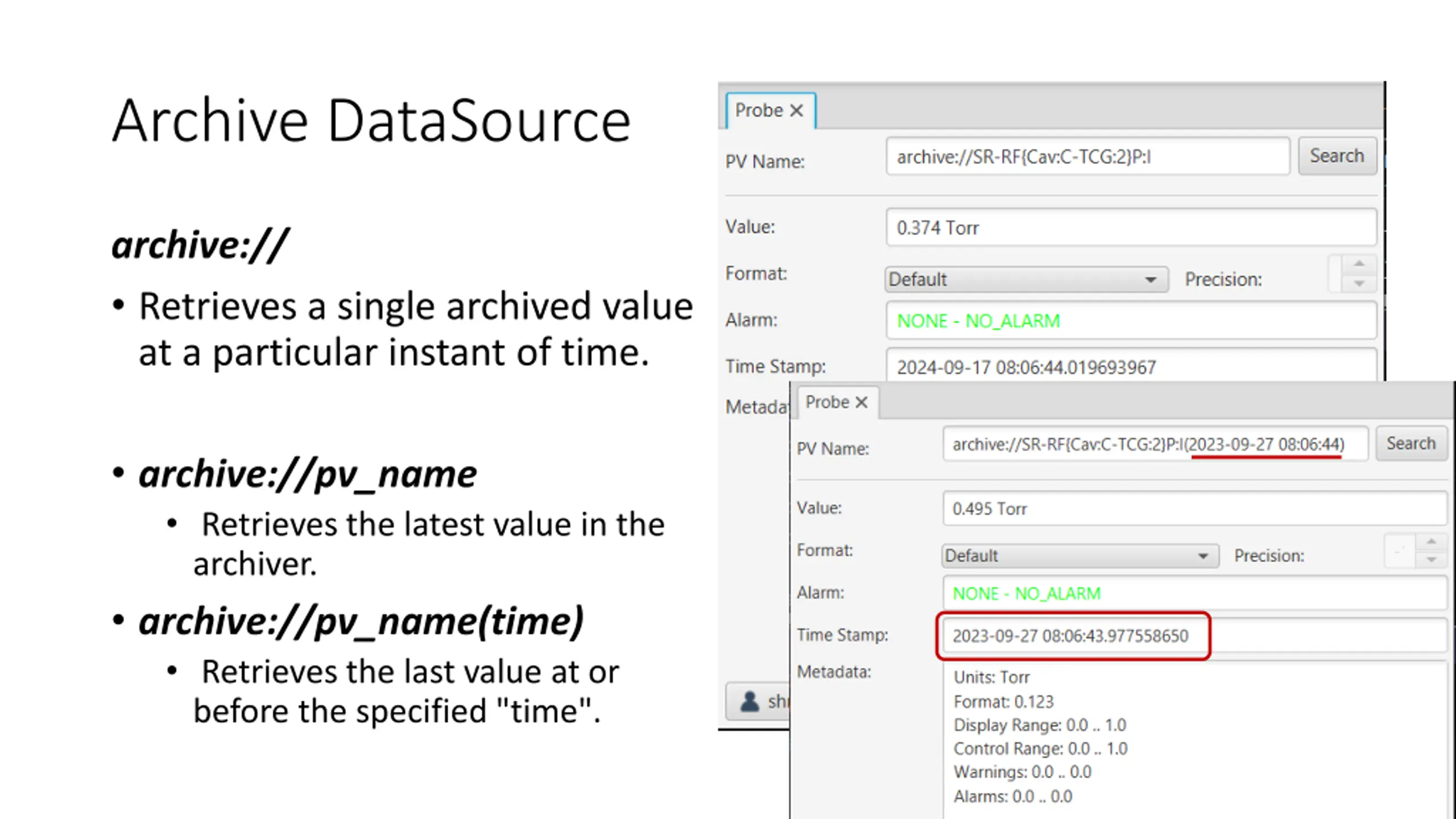This screenshot has height=819, width=1456.
Task: Click the front window's PV Name field with timestamp
Action: coord(1155,444)
